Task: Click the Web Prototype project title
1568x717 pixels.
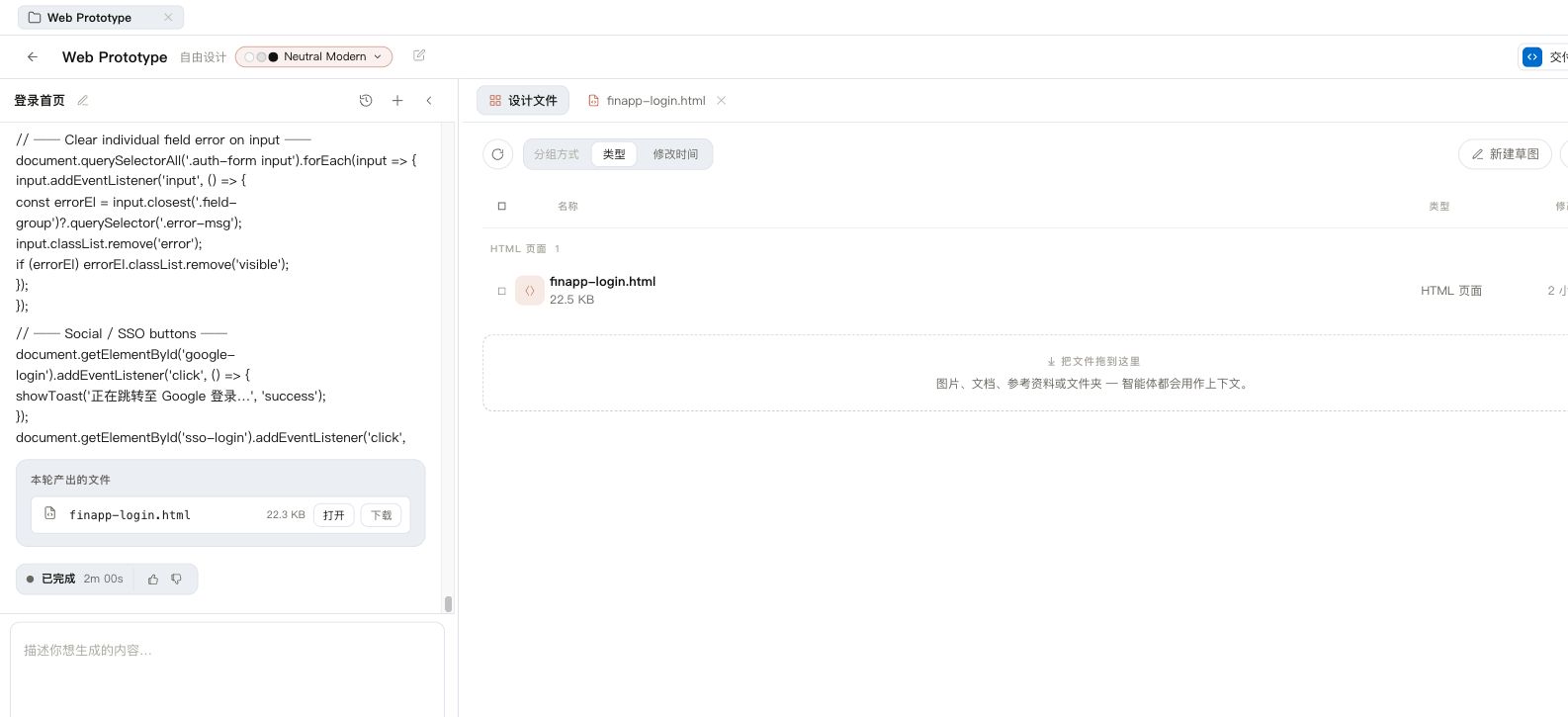Action: (115, 57)
